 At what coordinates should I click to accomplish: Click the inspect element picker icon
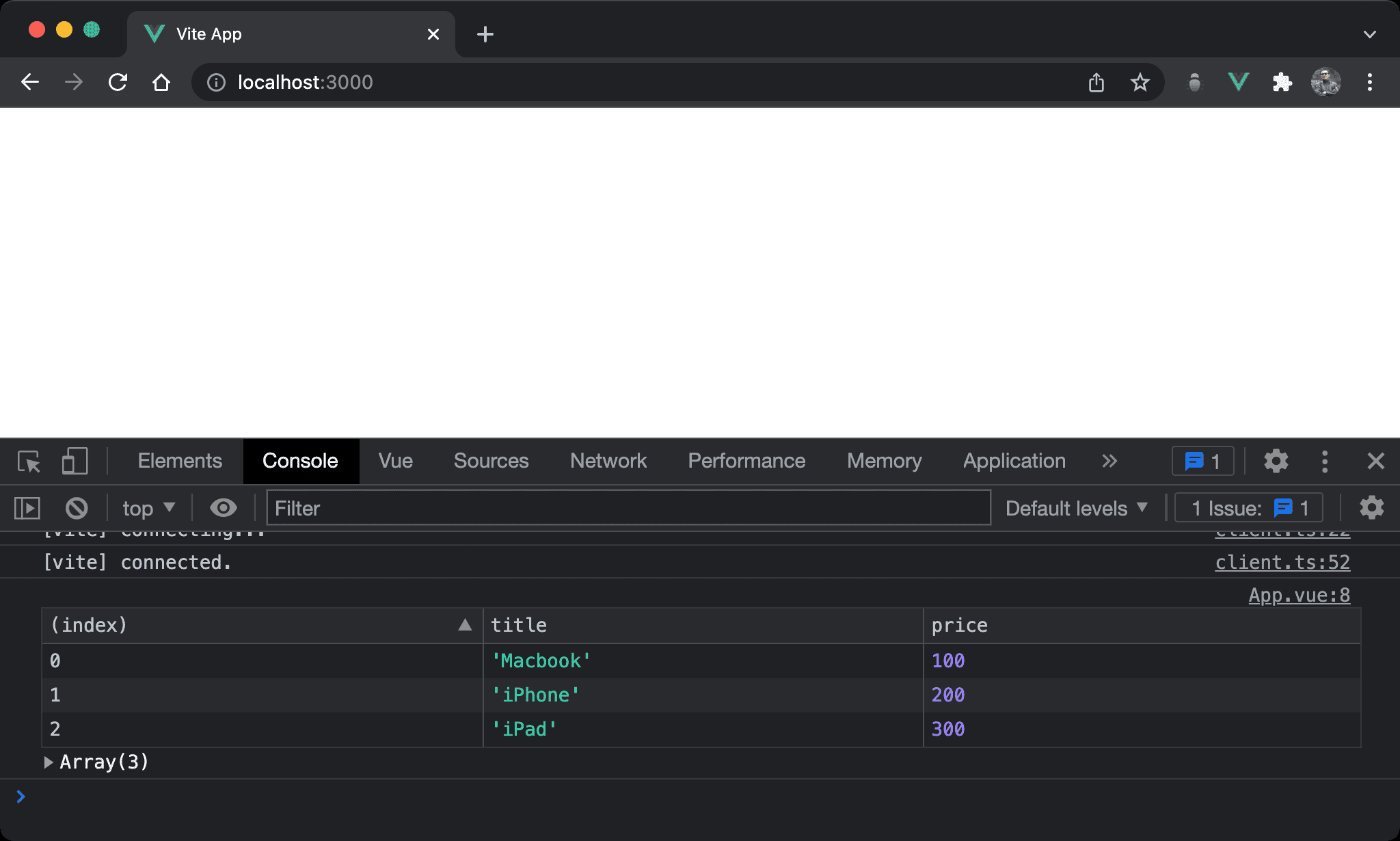point(29,462)
